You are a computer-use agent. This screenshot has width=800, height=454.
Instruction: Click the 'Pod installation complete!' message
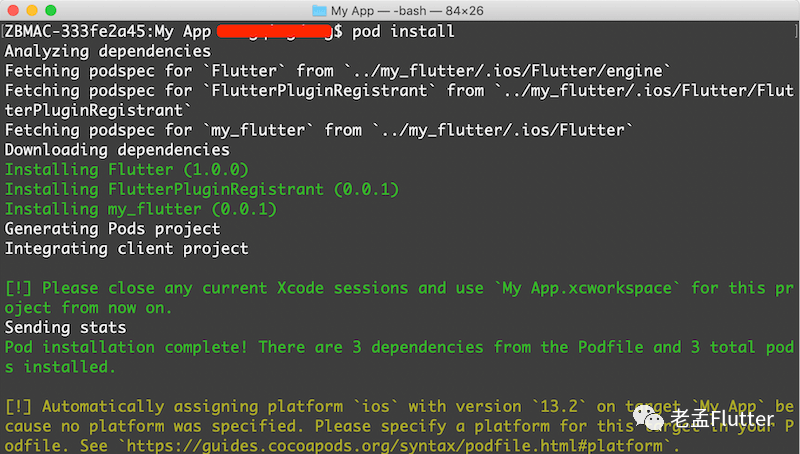[x=399, y=357]
